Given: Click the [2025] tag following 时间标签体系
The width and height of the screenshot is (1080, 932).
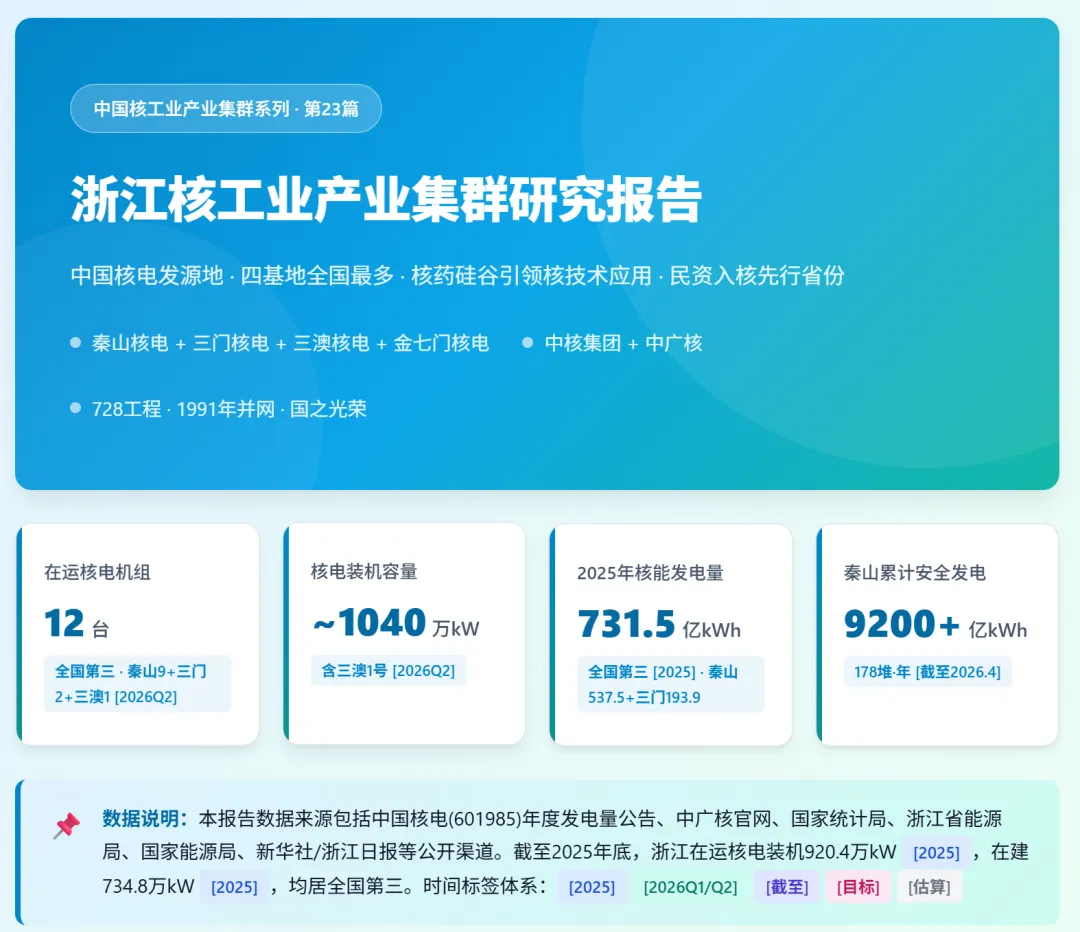Looking at the screenshot, I should point(592,887).
